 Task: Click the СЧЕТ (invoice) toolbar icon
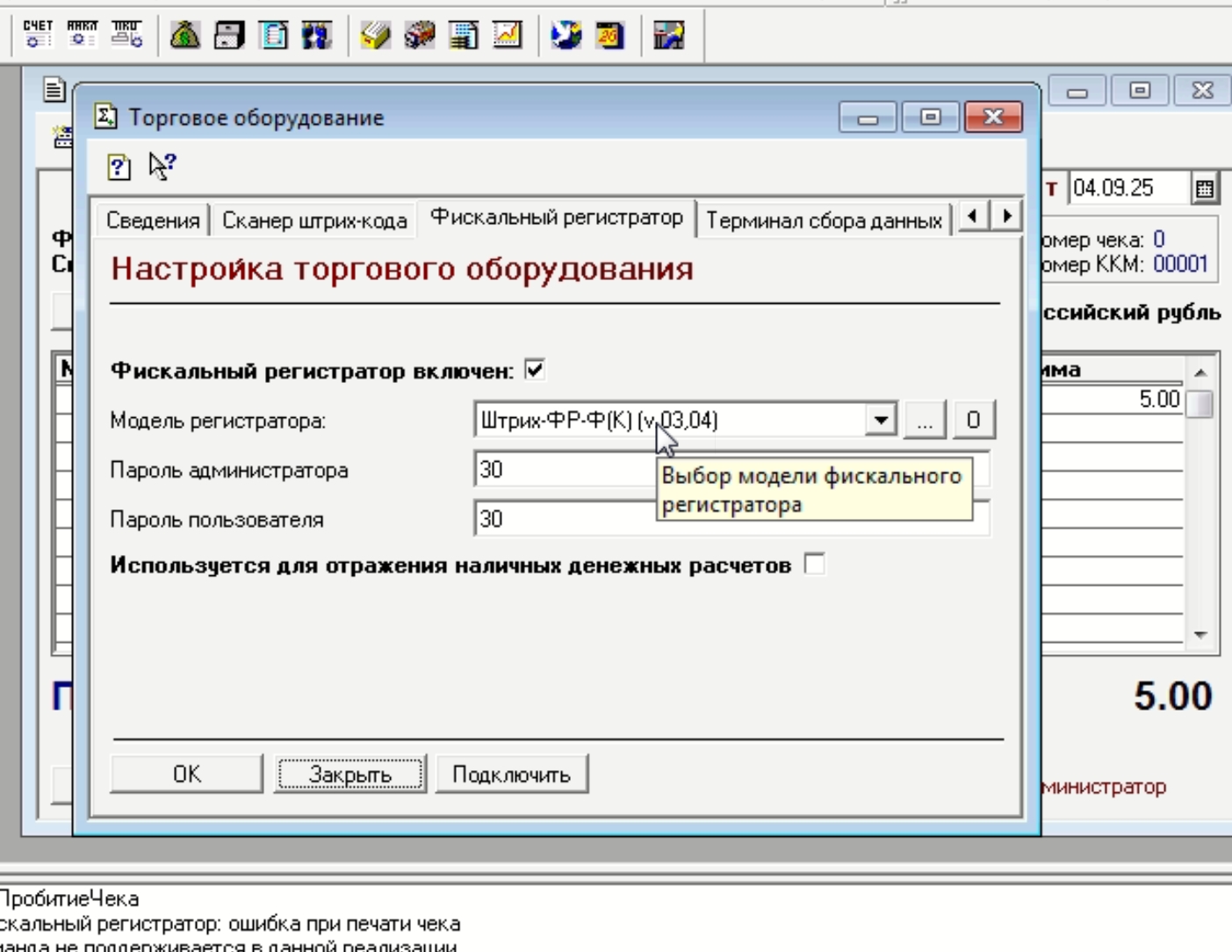coord(38,34)
